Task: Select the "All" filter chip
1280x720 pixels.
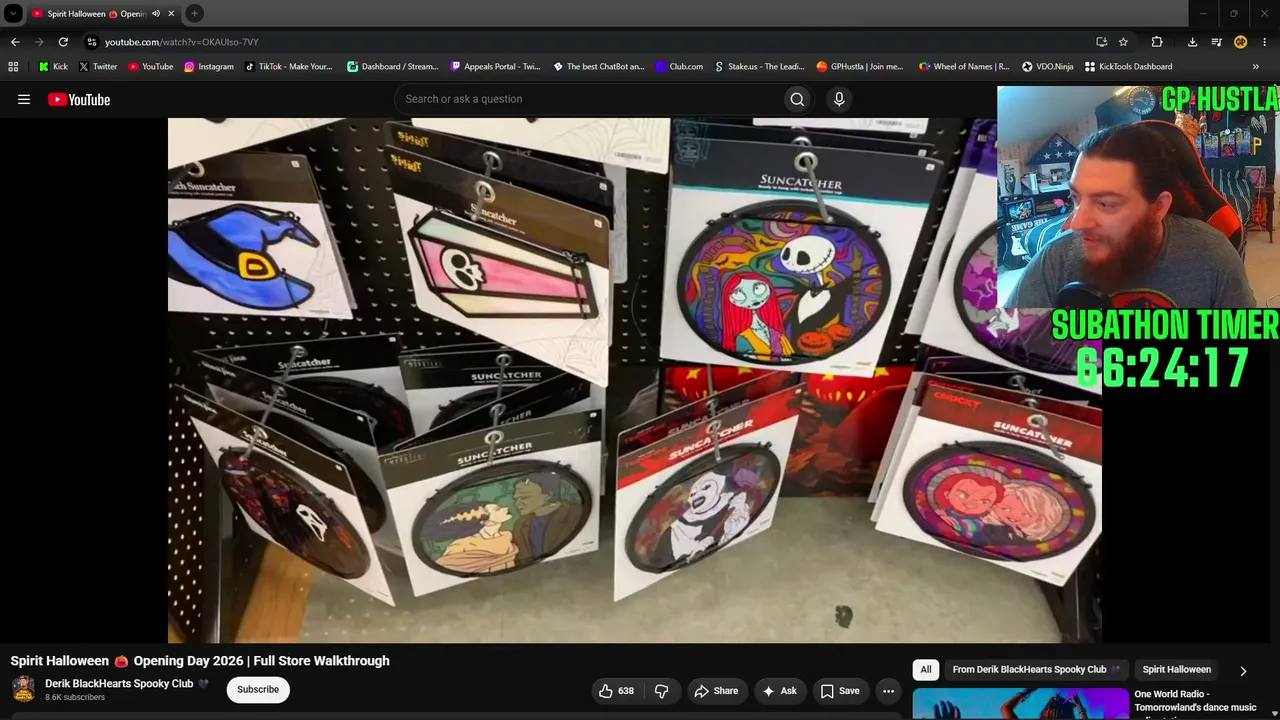Action: (x=926, y=670)
